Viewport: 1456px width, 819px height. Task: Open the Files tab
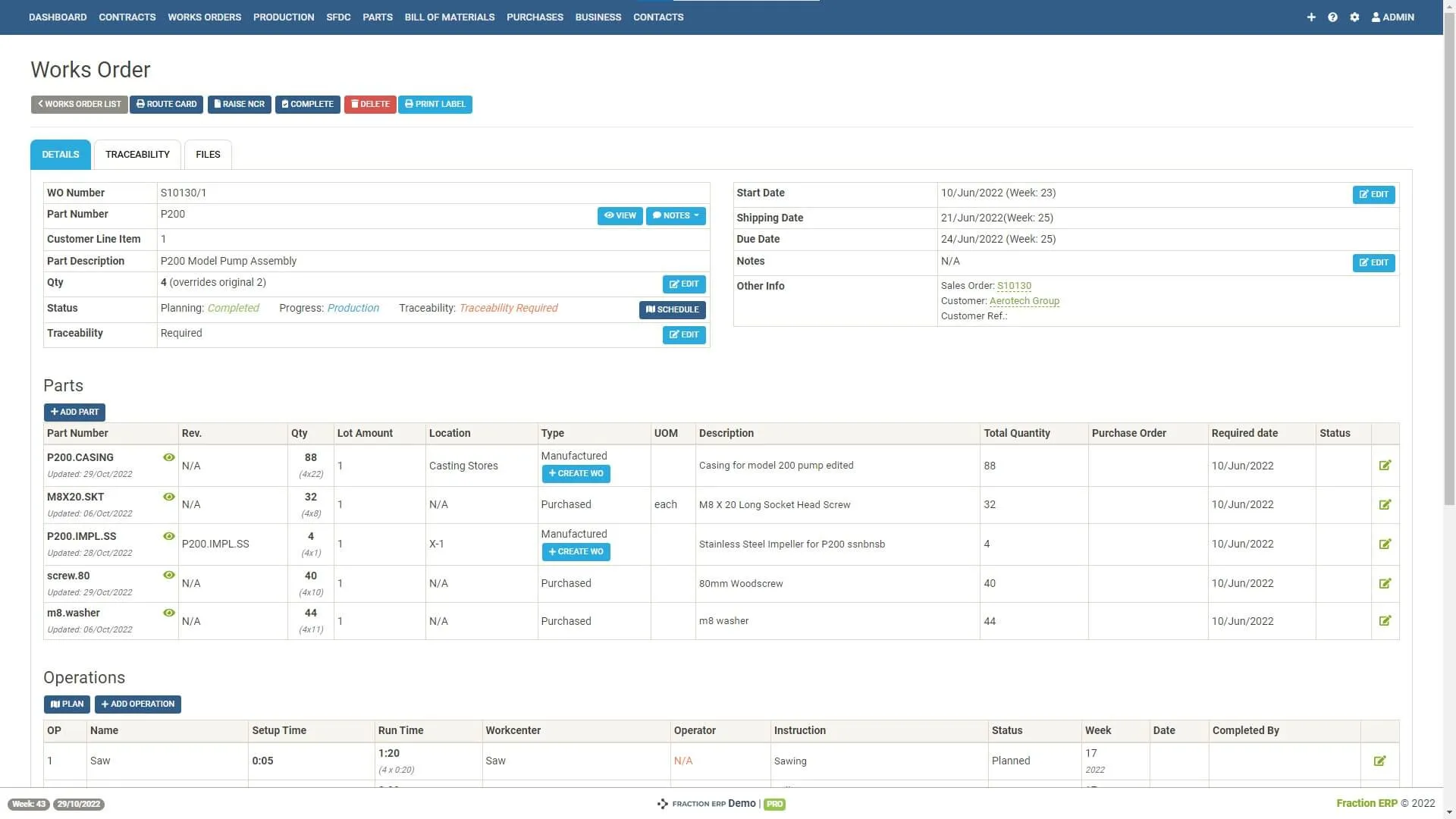click(208, 155)
